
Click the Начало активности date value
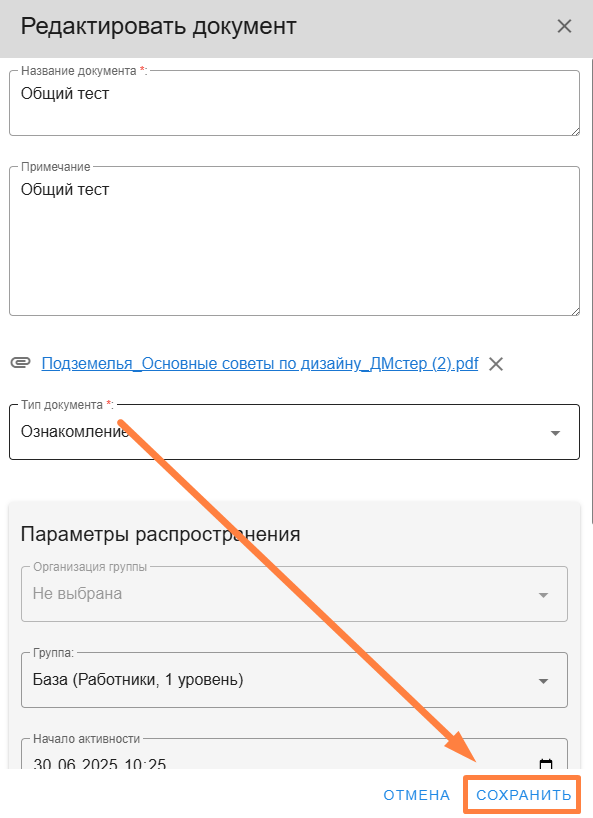pos(100,764)
